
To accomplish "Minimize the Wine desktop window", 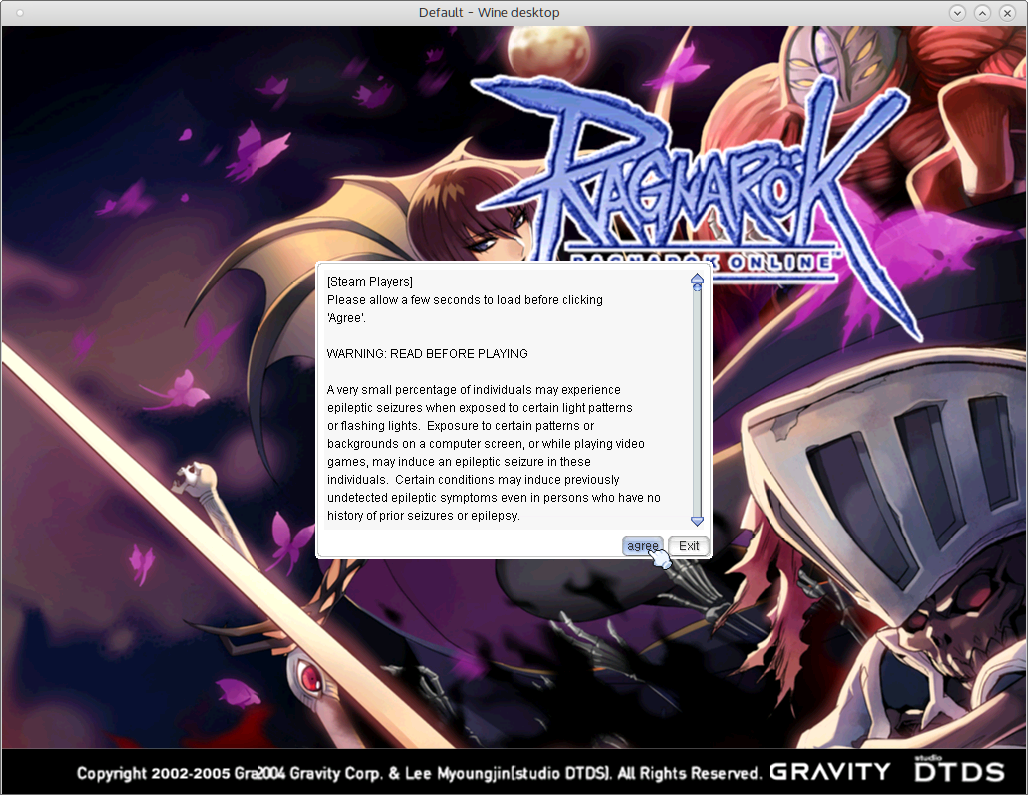I will (957, 12).
